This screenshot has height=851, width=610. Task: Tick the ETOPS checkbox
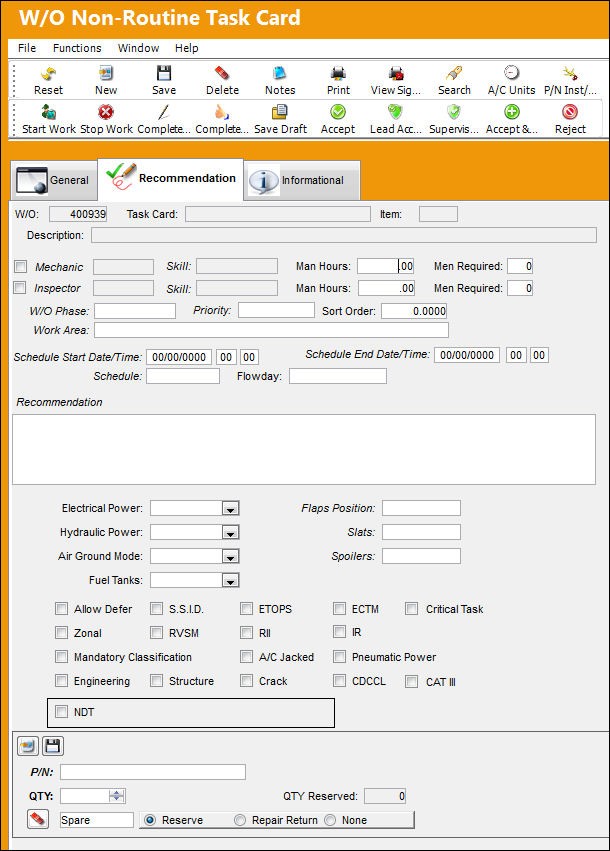point(246,608)
